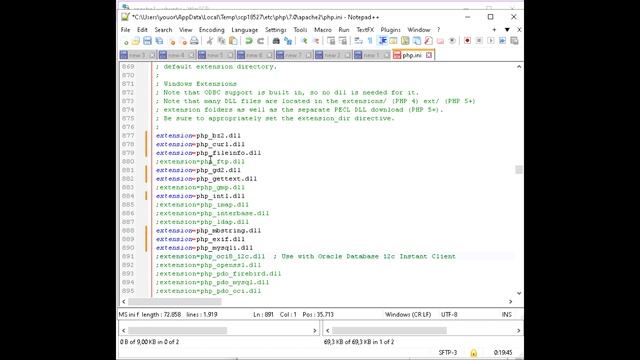This screenshot has height=360, width=640.
Task: Click editor horizontal scrollbar right arrow
Action: click(510, 302)
